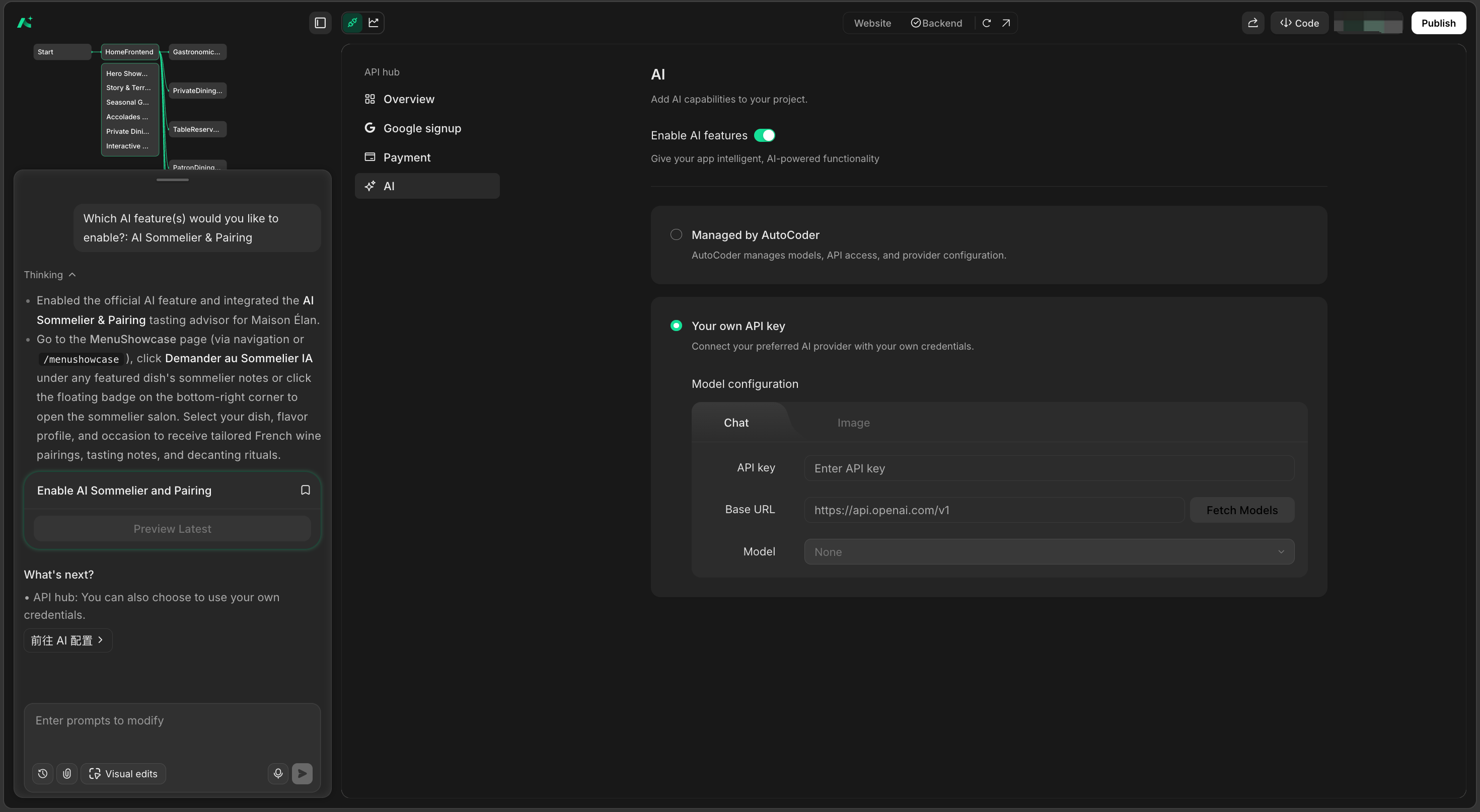Switch to Website view
This screenshot has width=1480, height=812.
click(x=872, y=23)
